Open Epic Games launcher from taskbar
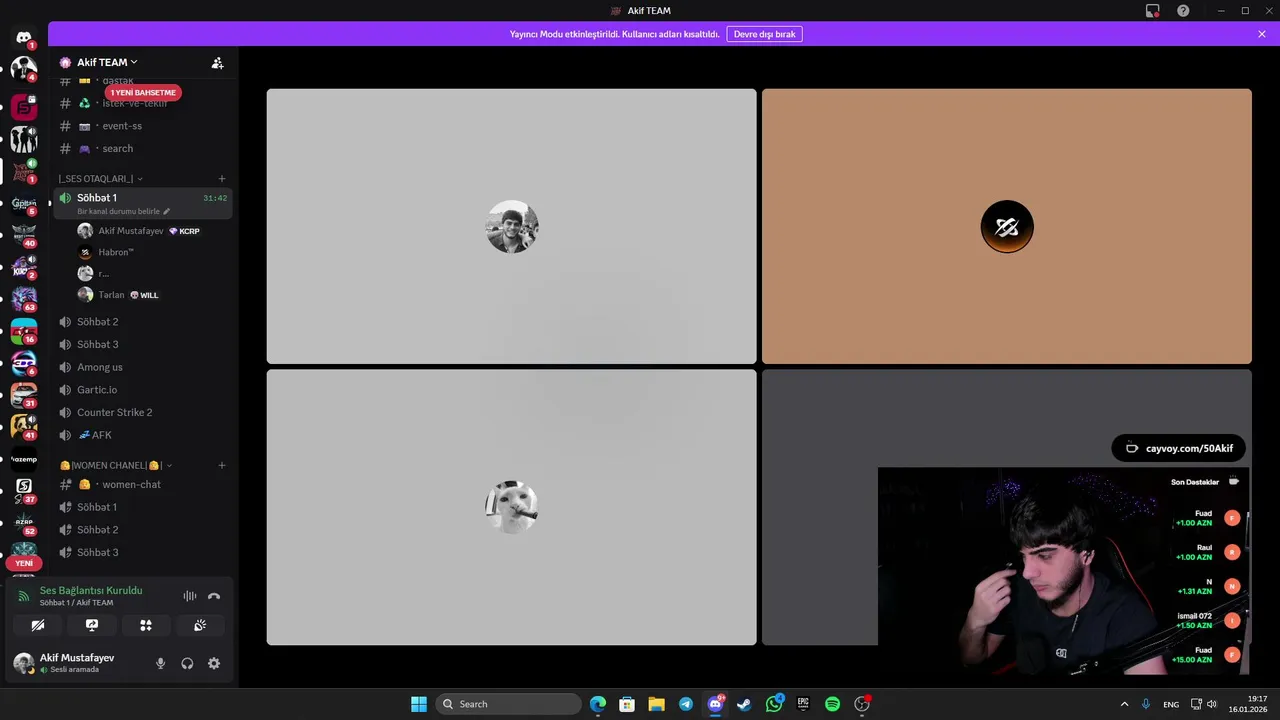This screenshot has width=1280, height=720. point(803,704)
